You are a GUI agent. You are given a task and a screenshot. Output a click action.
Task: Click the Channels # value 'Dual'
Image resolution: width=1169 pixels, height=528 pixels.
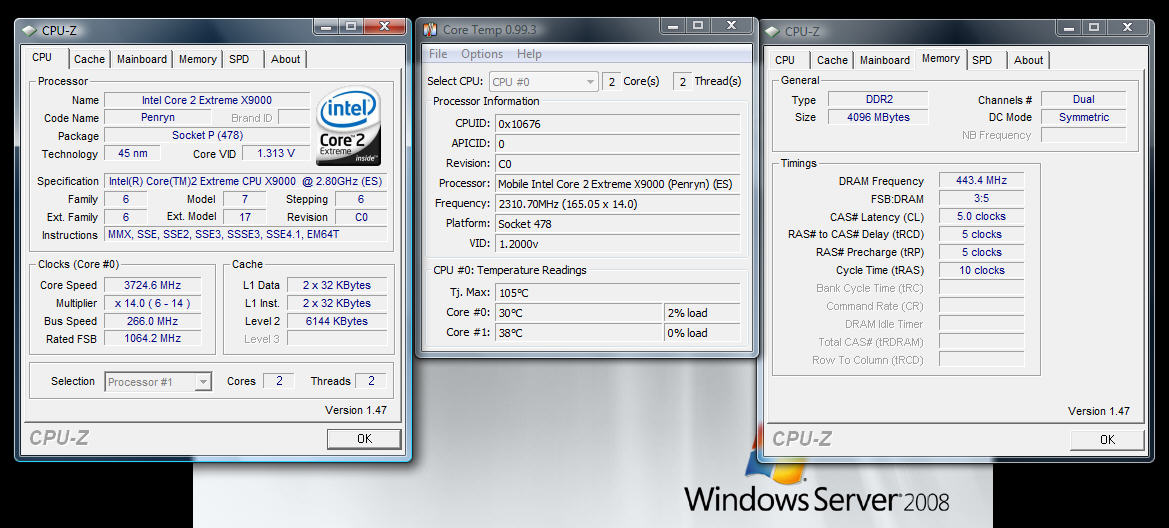tap(1083, 99)
